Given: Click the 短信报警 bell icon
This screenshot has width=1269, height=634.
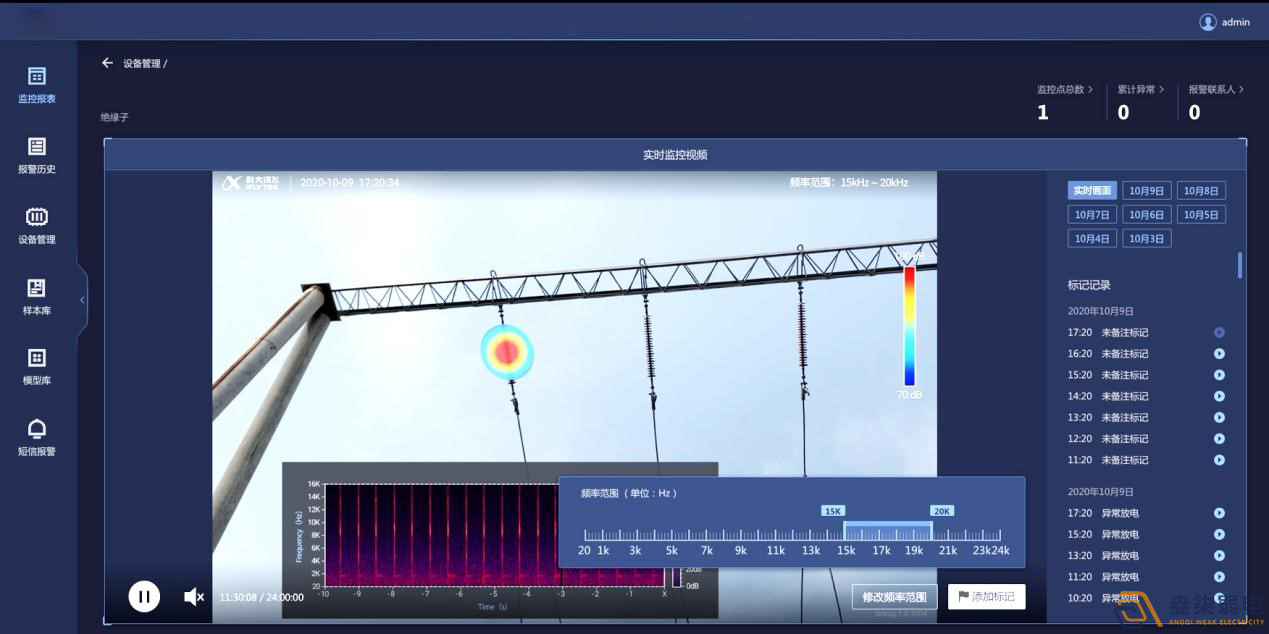Looking at the screenshot, I should pos(37,430).
